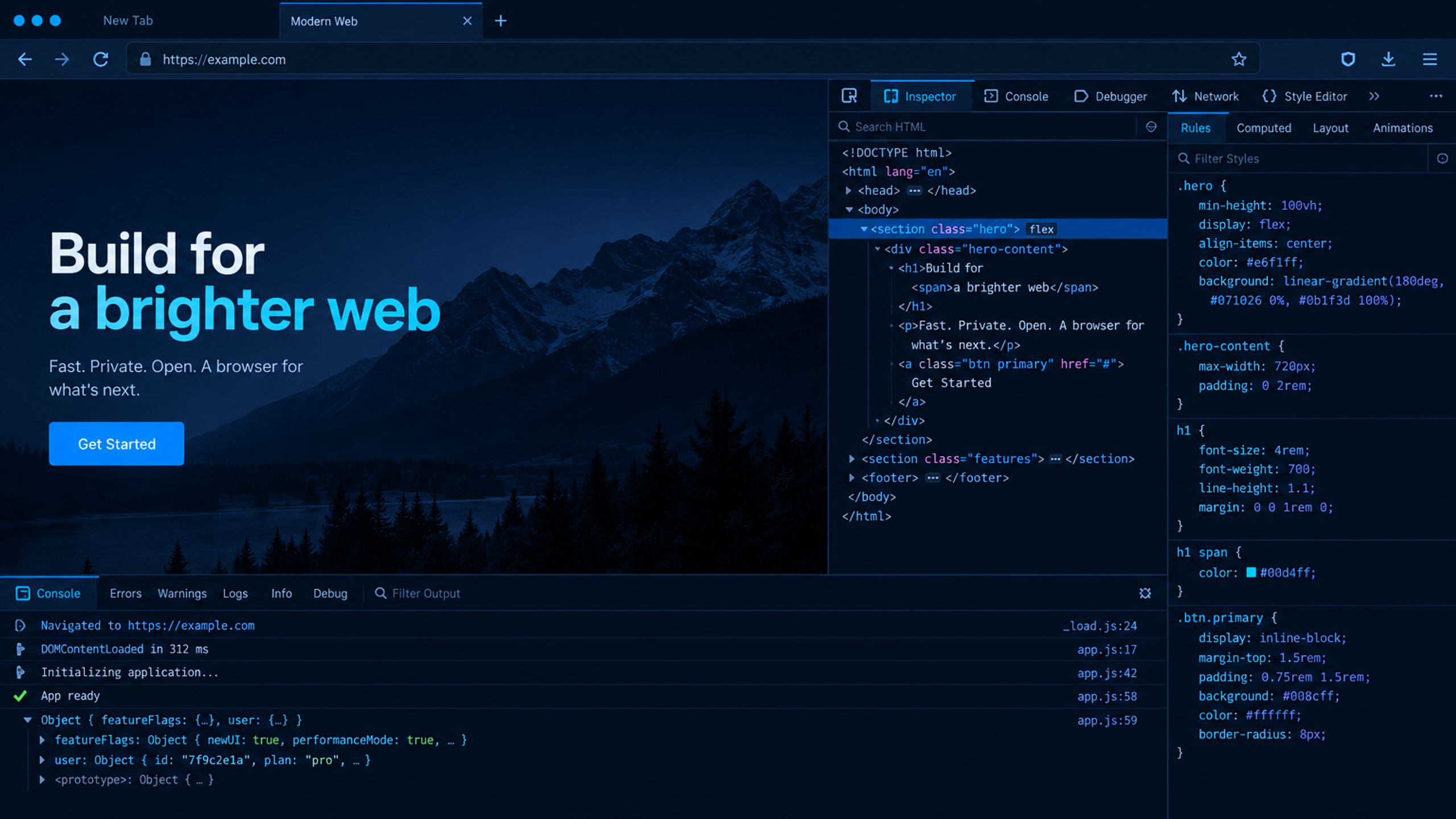
Task: Toggle the Errors console filter
Action: pyautogui.click(x=126, y=593)
